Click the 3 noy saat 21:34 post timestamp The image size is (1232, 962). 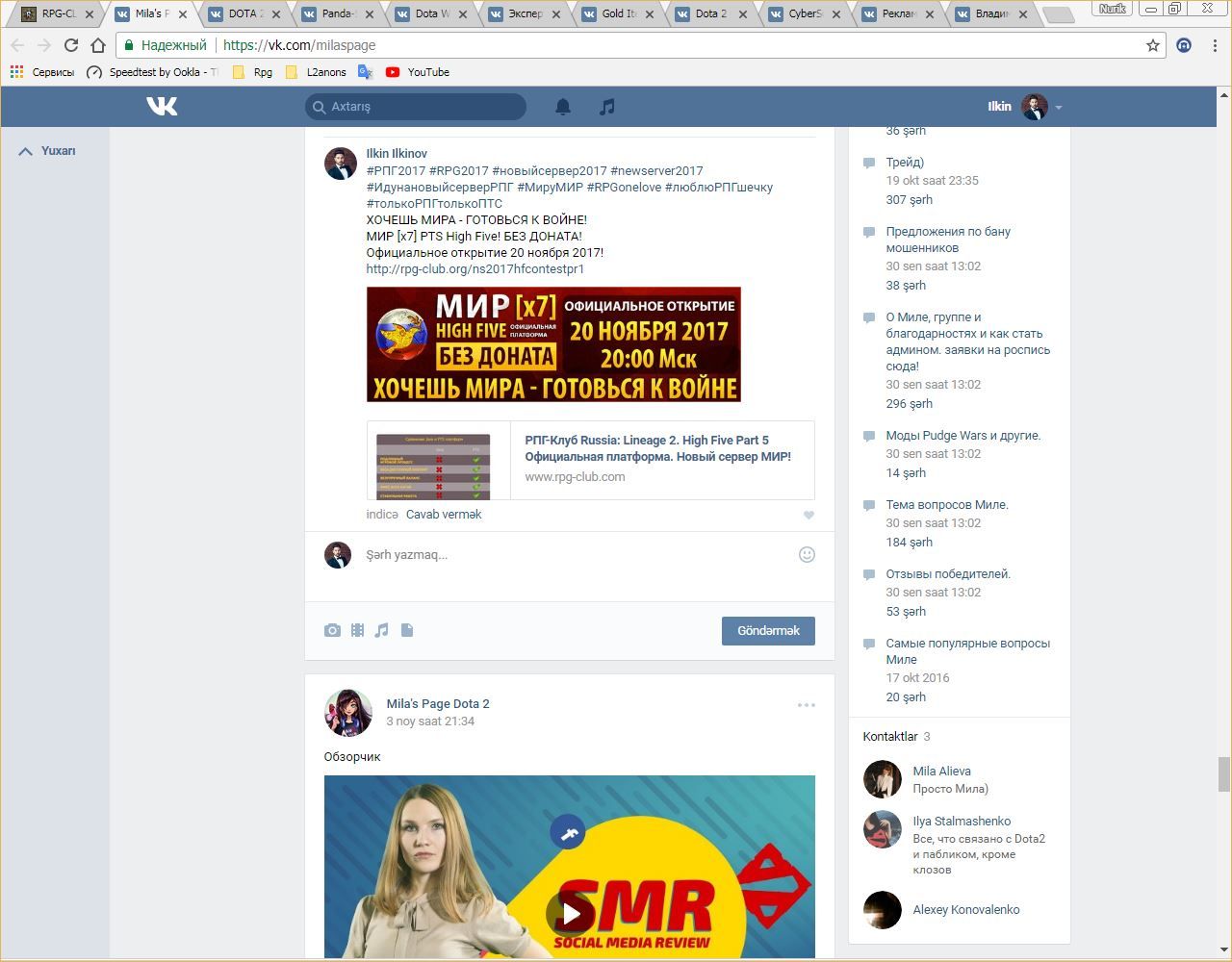click(x=430, y=721)
